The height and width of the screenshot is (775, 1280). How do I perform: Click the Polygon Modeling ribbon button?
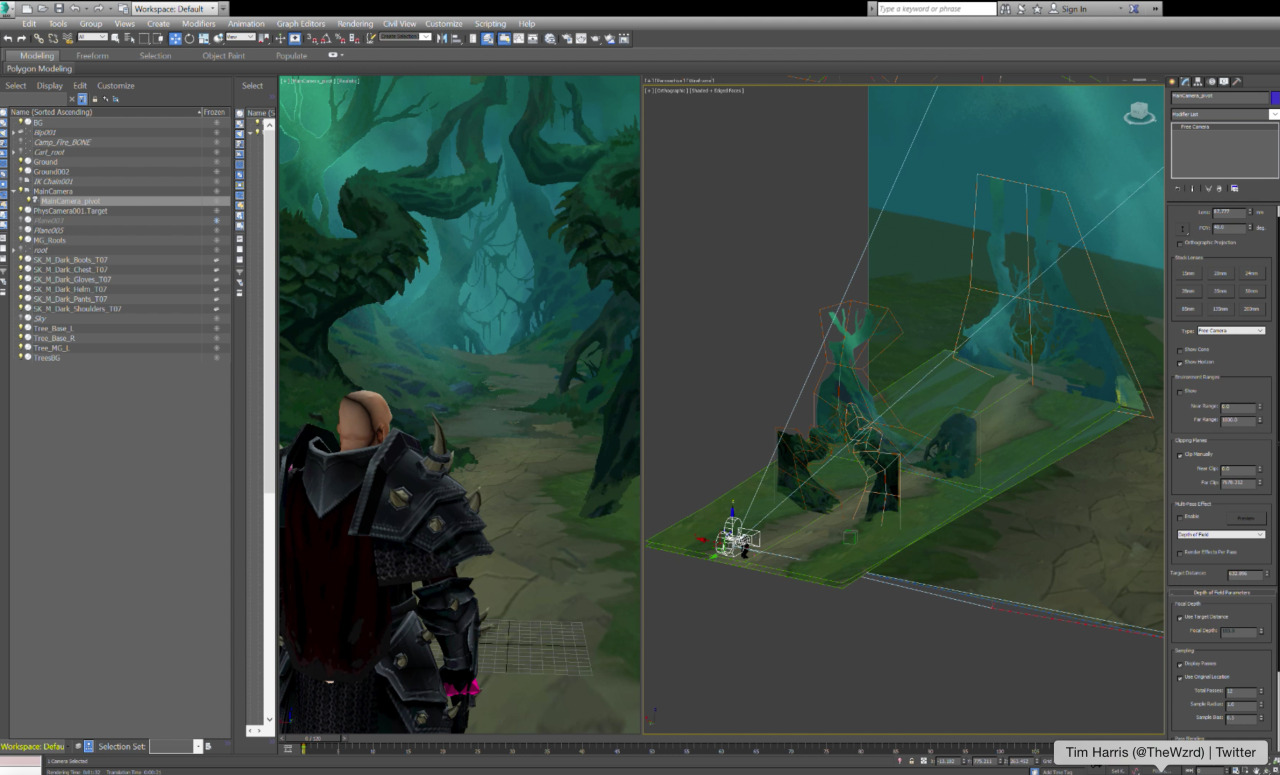(40, 69)
